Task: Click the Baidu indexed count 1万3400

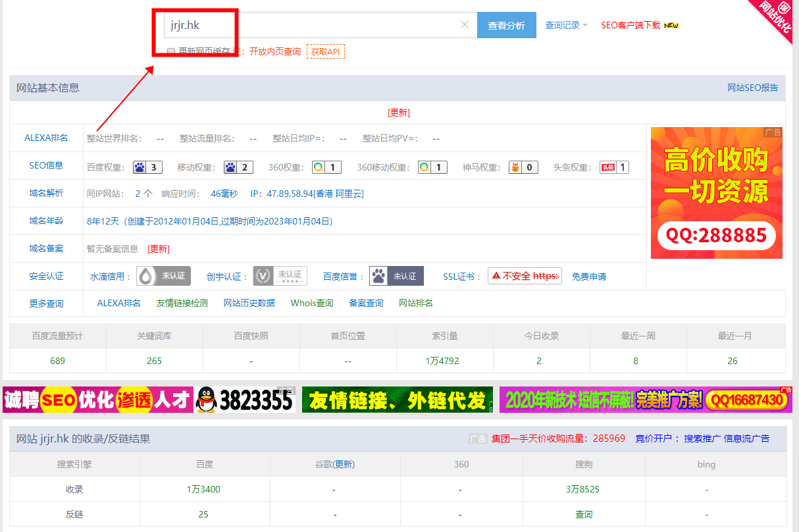Action: (203, 489)
